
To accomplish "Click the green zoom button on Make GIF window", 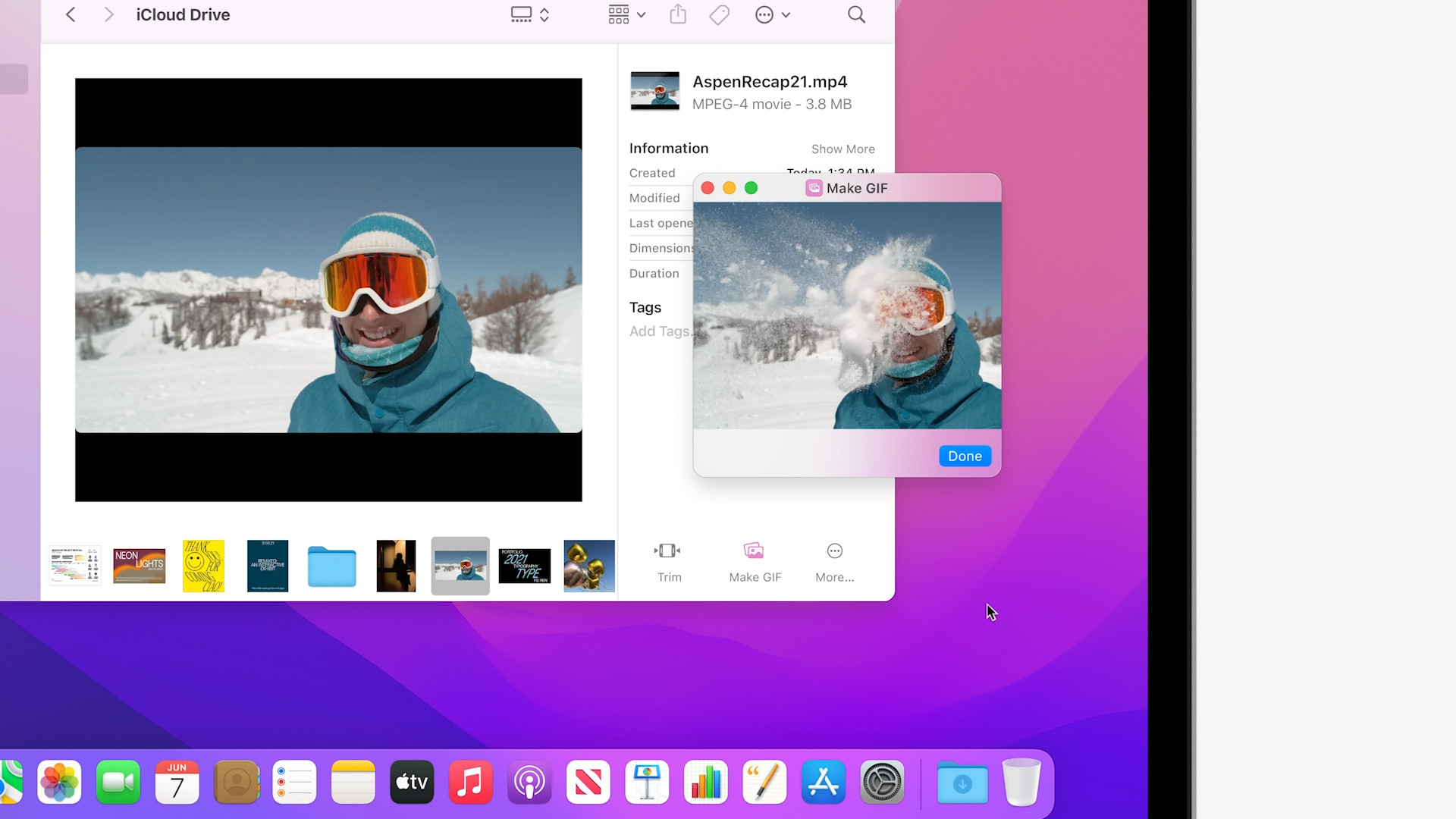I will point(752,187).
